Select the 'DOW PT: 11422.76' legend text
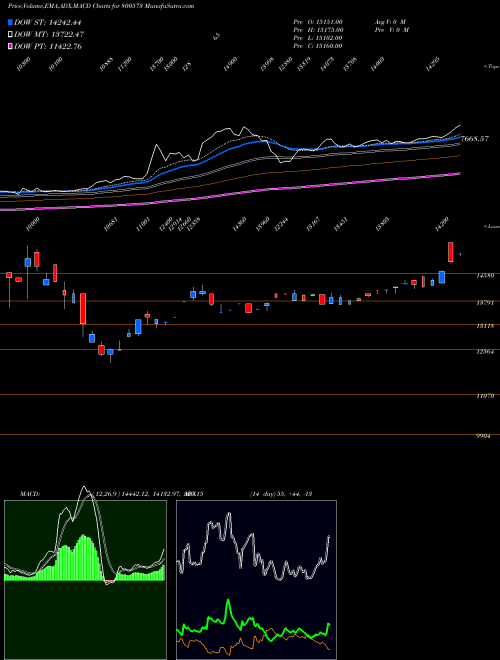The height and width of the screenshot is (660, 500). click(48, 46)
